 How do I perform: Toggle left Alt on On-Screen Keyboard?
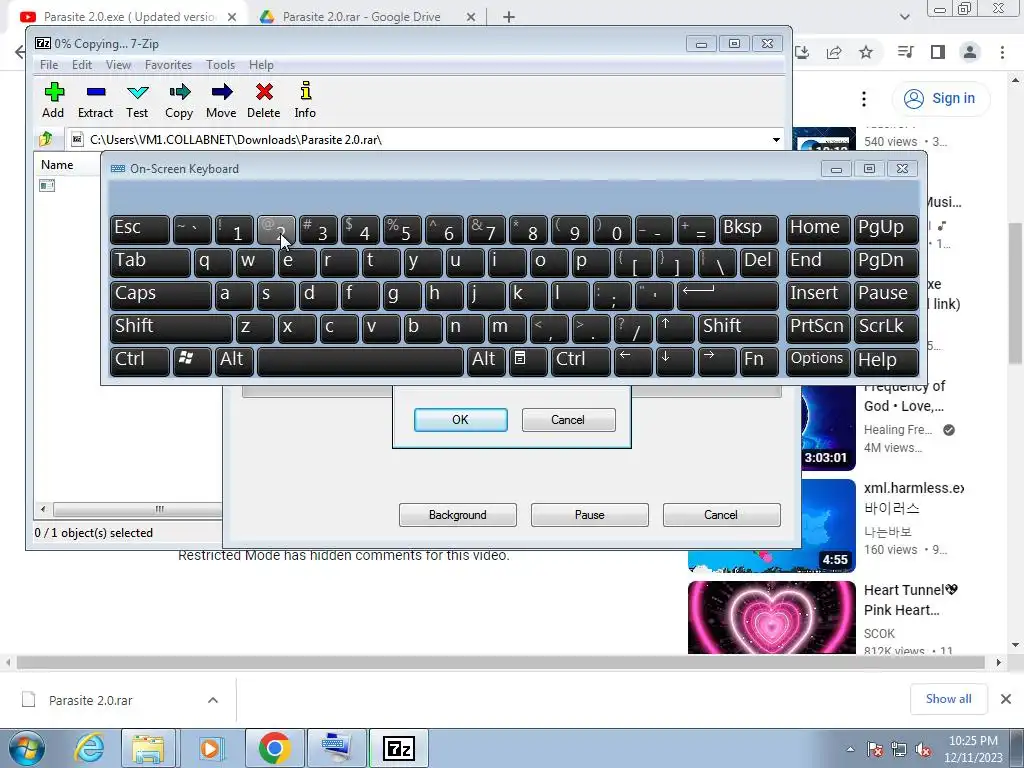point(234,360)
